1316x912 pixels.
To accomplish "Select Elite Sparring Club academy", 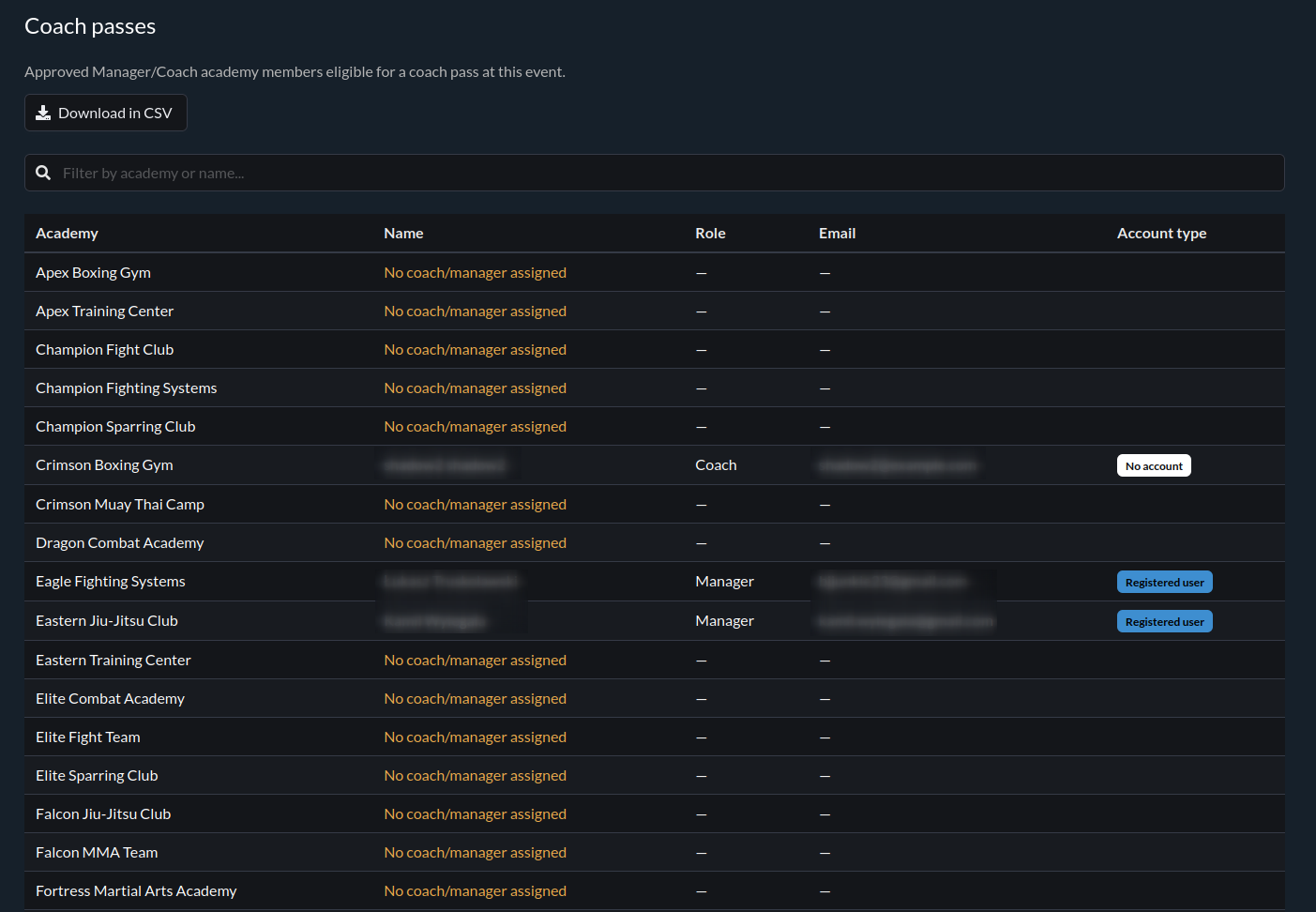I will (97, 776).
